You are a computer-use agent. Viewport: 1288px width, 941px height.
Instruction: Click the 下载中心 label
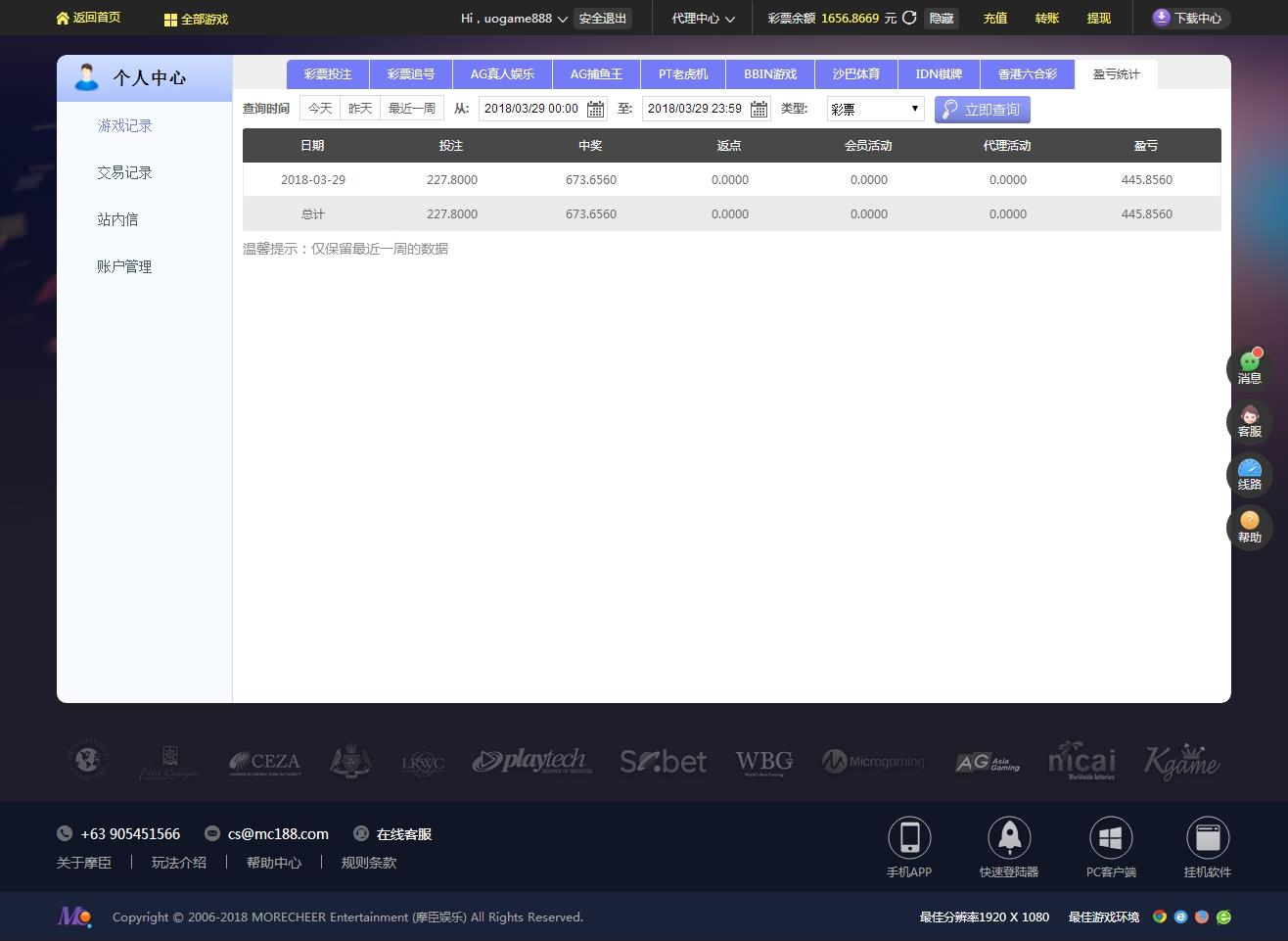[x=1198, y=19]
